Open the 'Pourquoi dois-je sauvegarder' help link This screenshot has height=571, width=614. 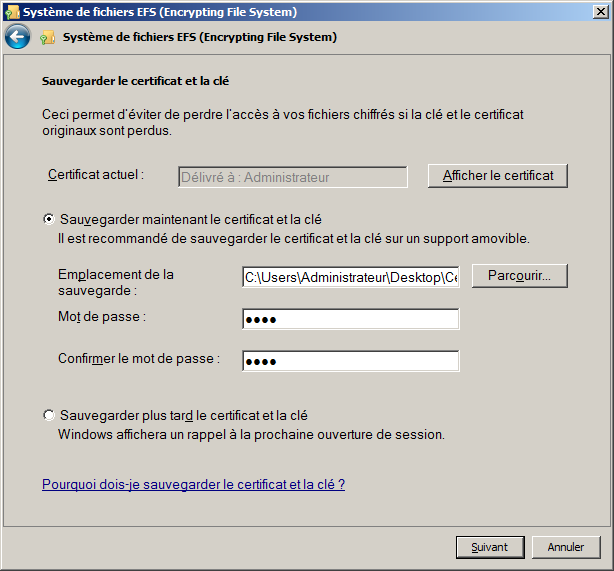[x=193, y=484]
